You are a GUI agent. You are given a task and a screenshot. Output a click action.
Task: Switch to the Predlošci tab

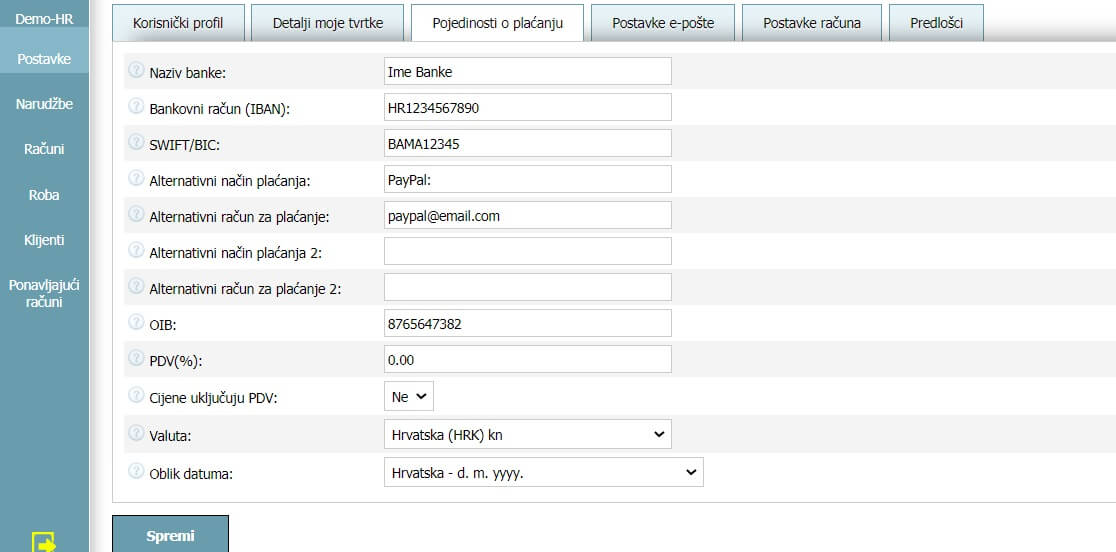coord(937,23)
